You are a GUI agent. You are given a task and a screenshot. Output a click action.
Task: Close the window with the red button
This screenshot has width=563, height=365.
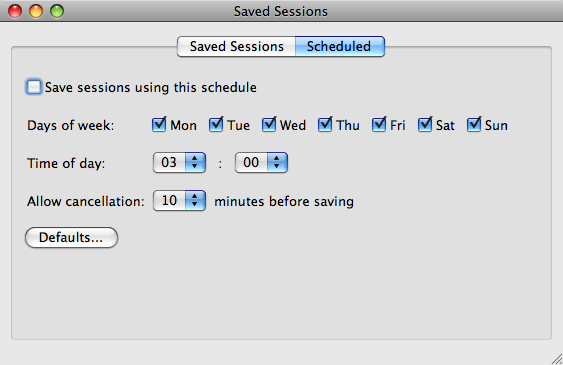(15, 11)
